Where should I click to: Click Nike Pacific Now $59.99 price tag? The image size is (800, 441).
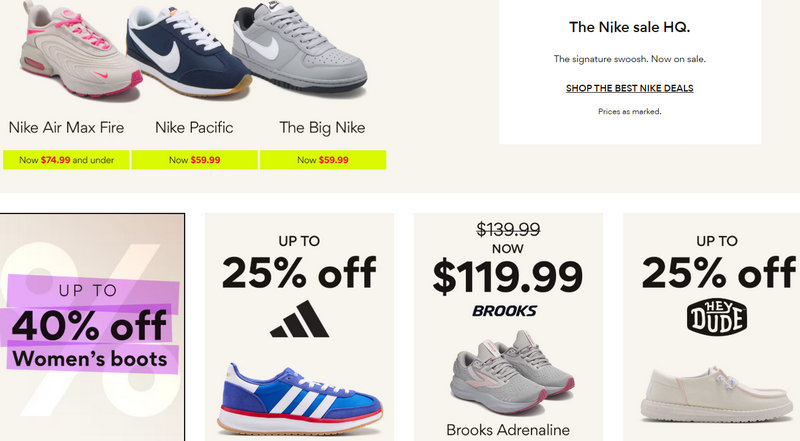pos(194,160)
